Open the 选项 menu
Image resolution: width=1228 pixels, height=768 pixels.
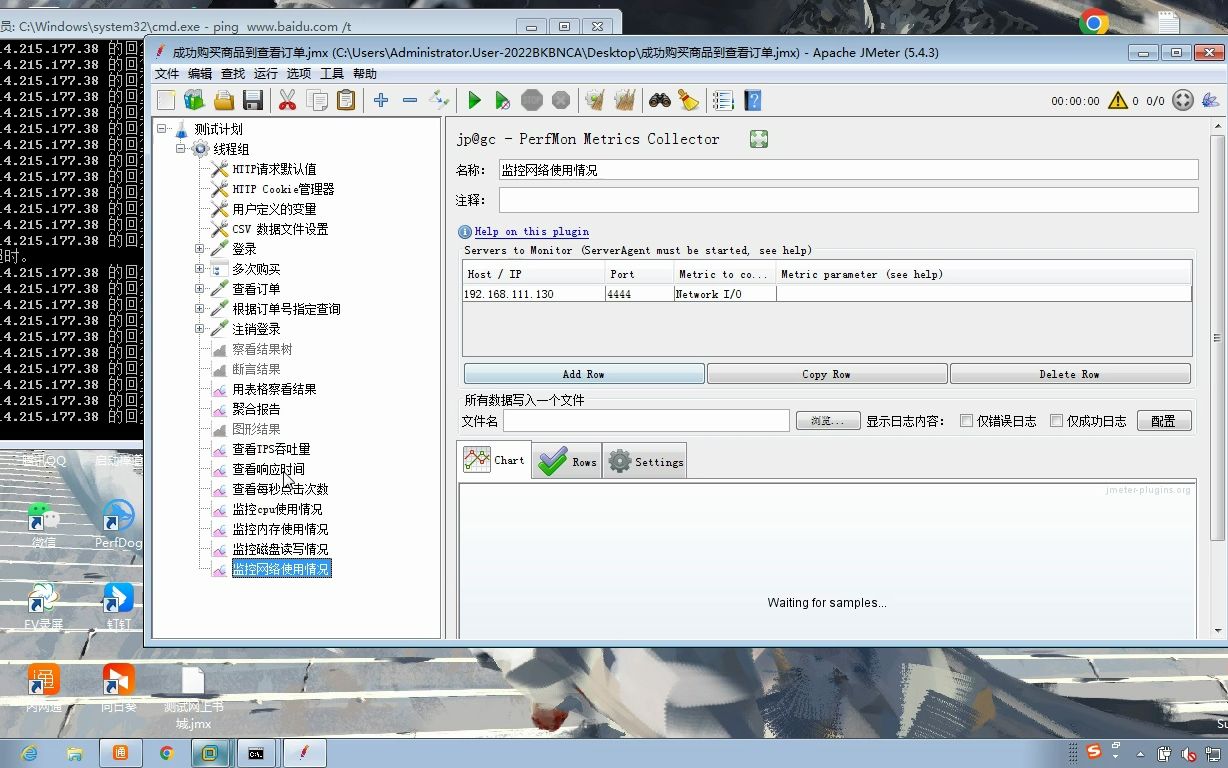[x=299, y=74]
